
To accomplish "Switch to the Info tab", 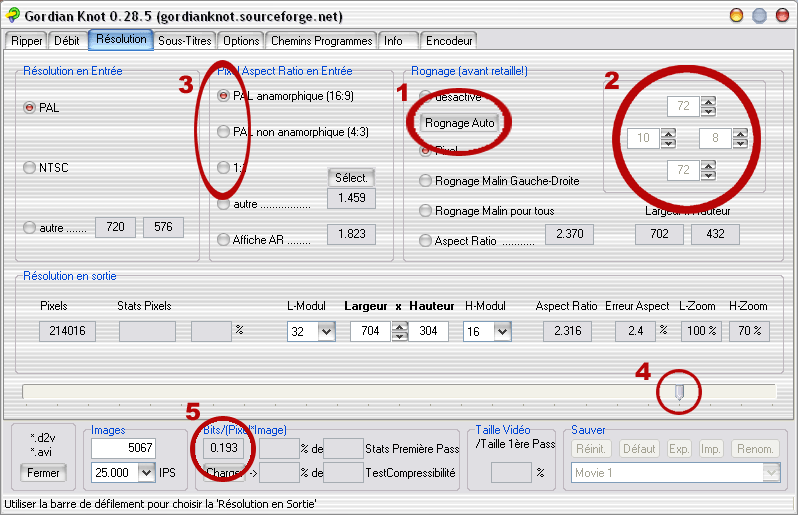I will pos(398,41).
